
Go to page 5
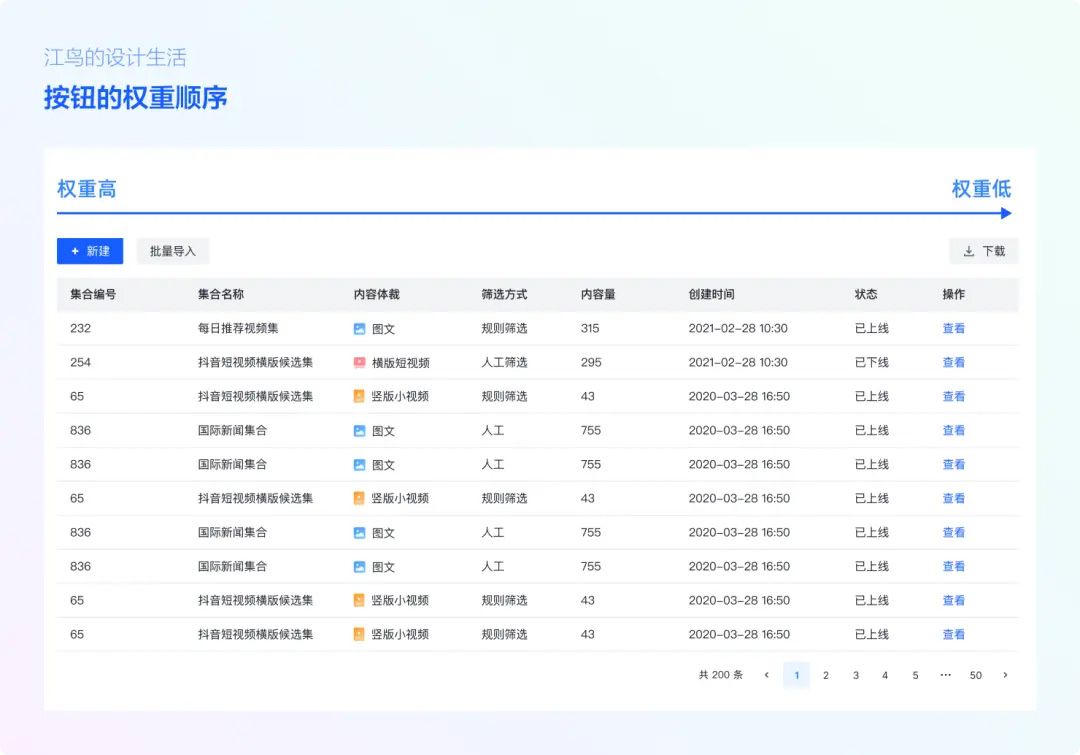915,675
